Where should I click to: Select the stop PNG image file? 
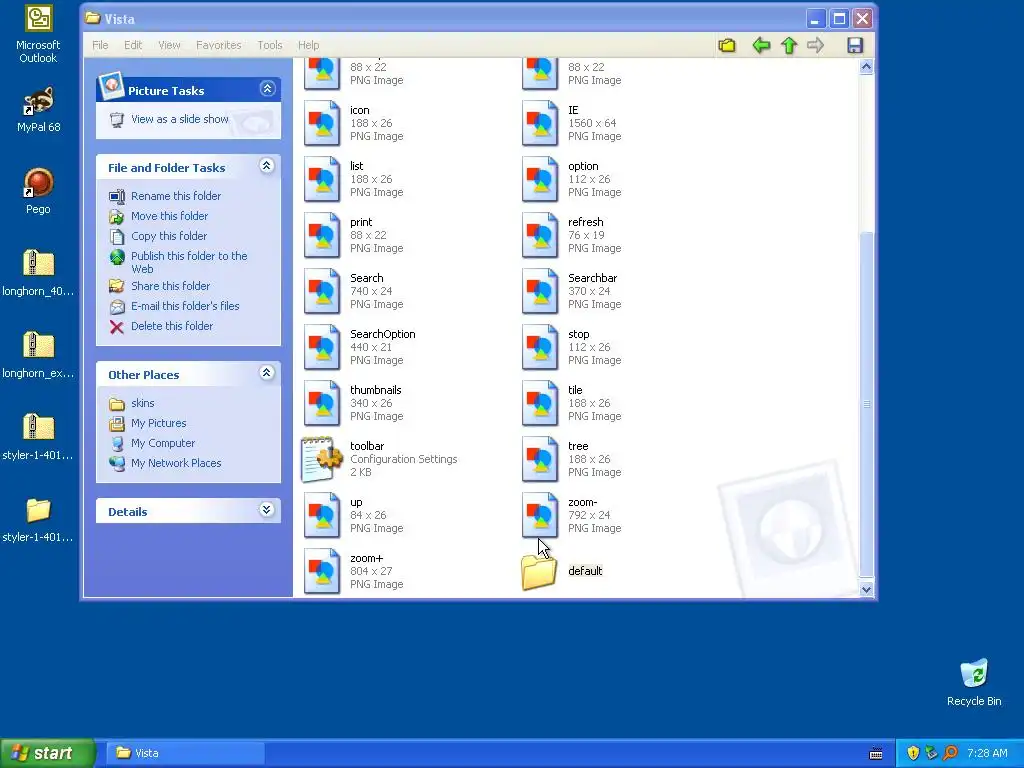(x=572, y=347)
